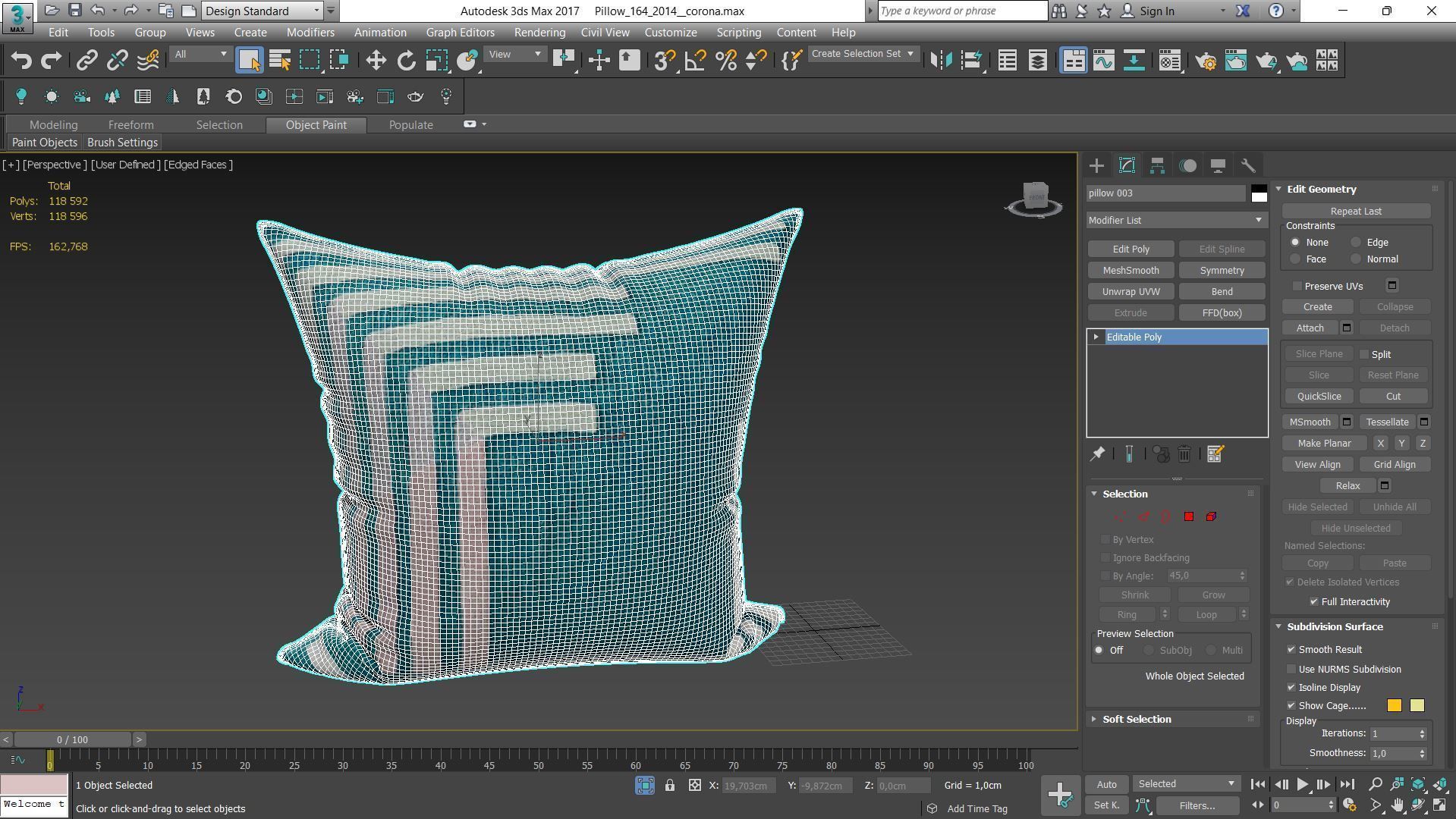Open Render Setup teapot icon
1456x819 pixels.
1206,61
